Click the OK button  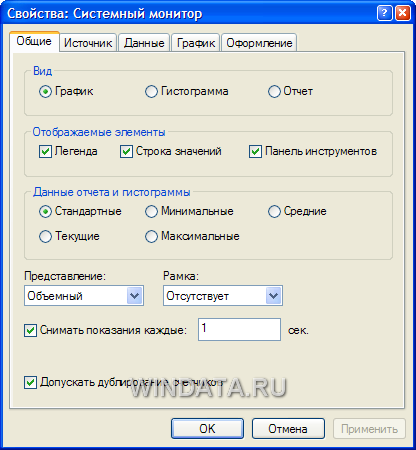tap(207, 429)
